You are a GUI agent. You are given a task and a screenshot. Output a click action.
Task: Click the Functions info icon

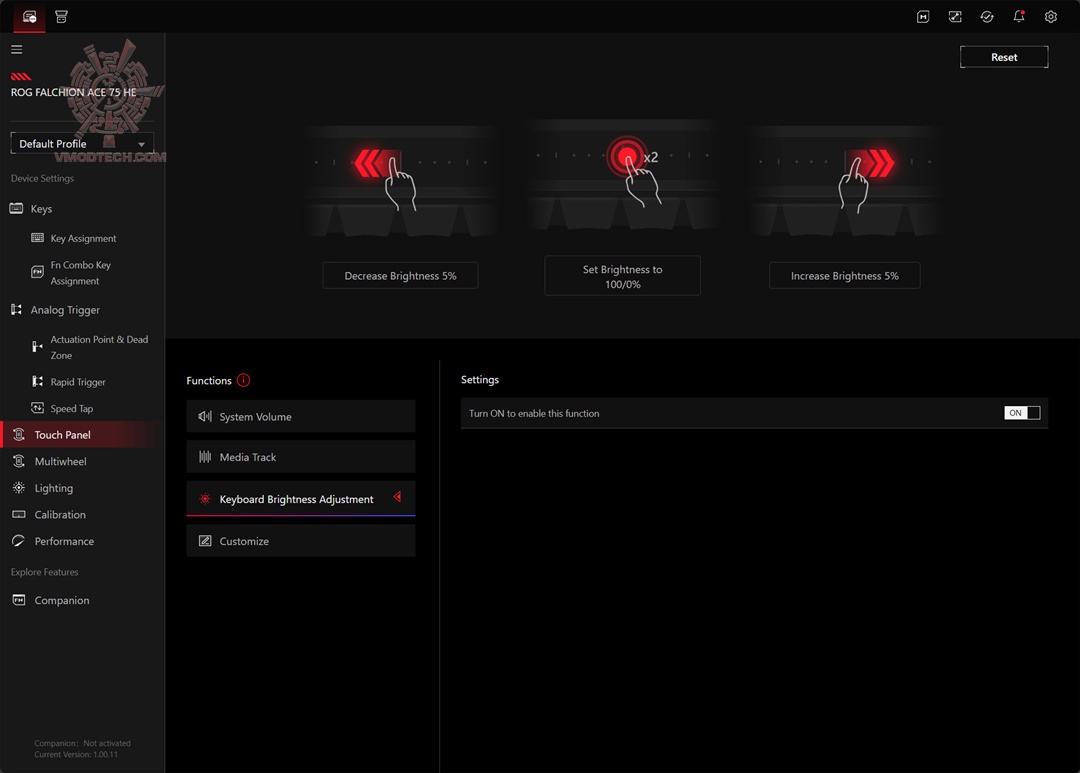243,380
